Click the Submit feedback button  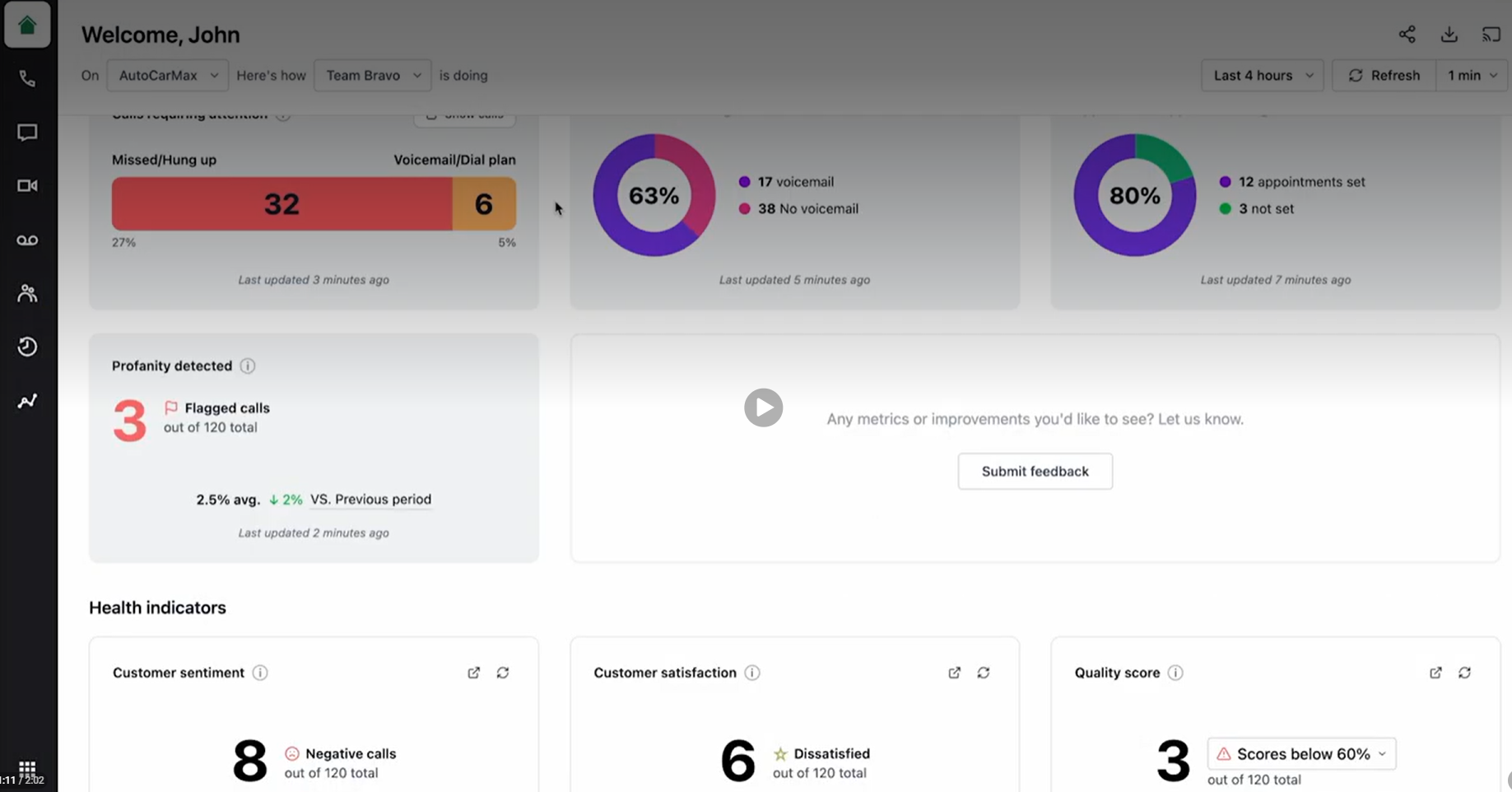(1035, 471)
